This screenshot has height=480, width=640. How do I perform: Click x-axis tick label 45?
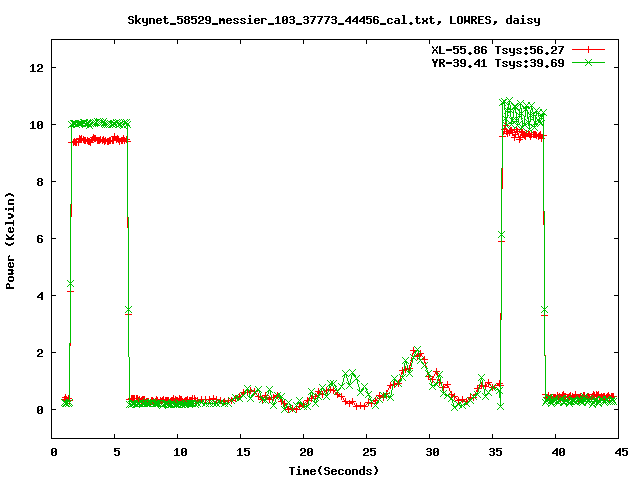(x=621, y=452)
